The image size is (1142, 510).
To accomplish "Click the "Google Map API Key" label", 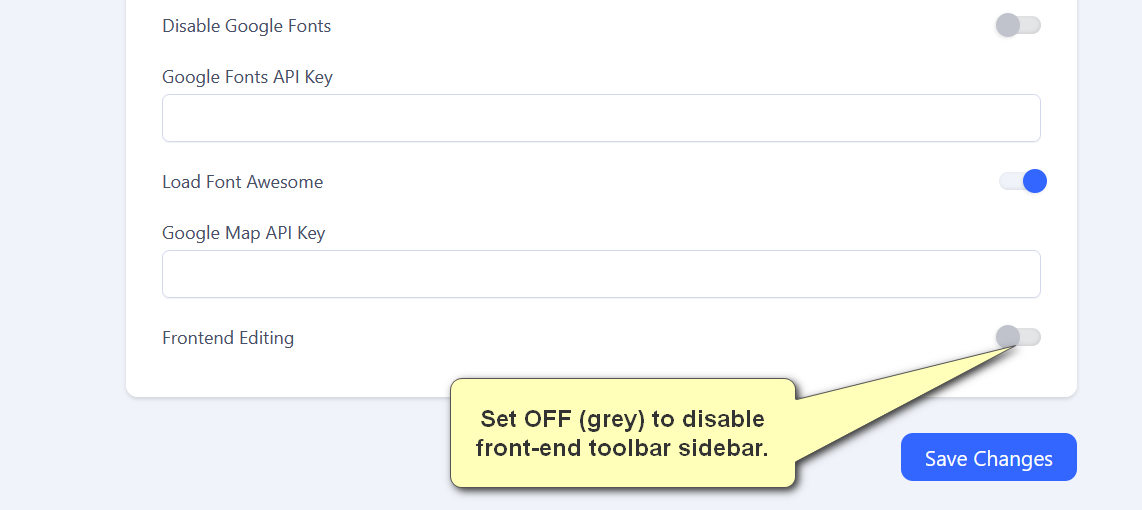I will coord(243,233).
